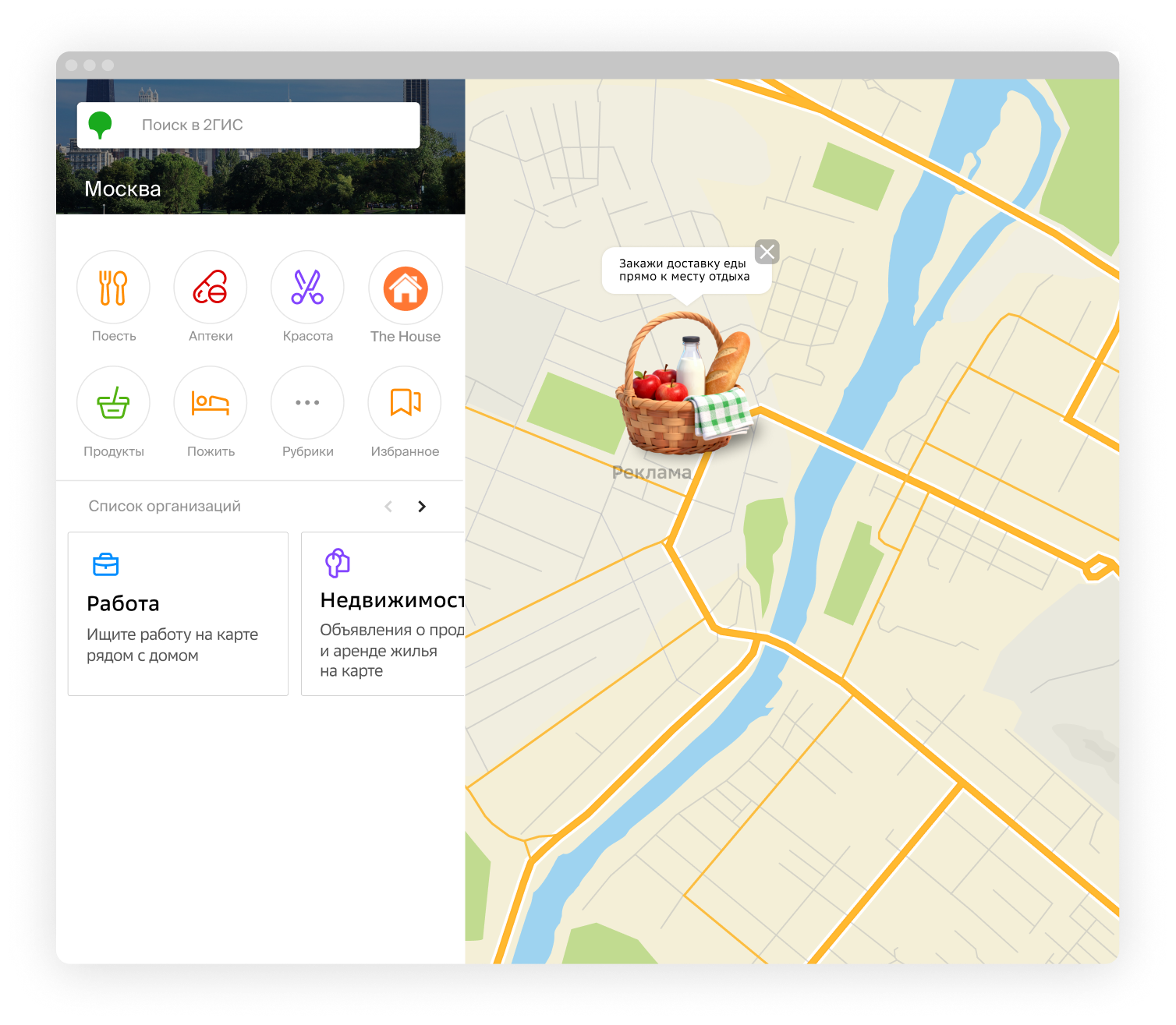The height and width of the screenshot is (1025, 1176).
Task: Open the 'Аптеки' pharmacies category icon
Action: pyautogui.click(x=211, y=288)
